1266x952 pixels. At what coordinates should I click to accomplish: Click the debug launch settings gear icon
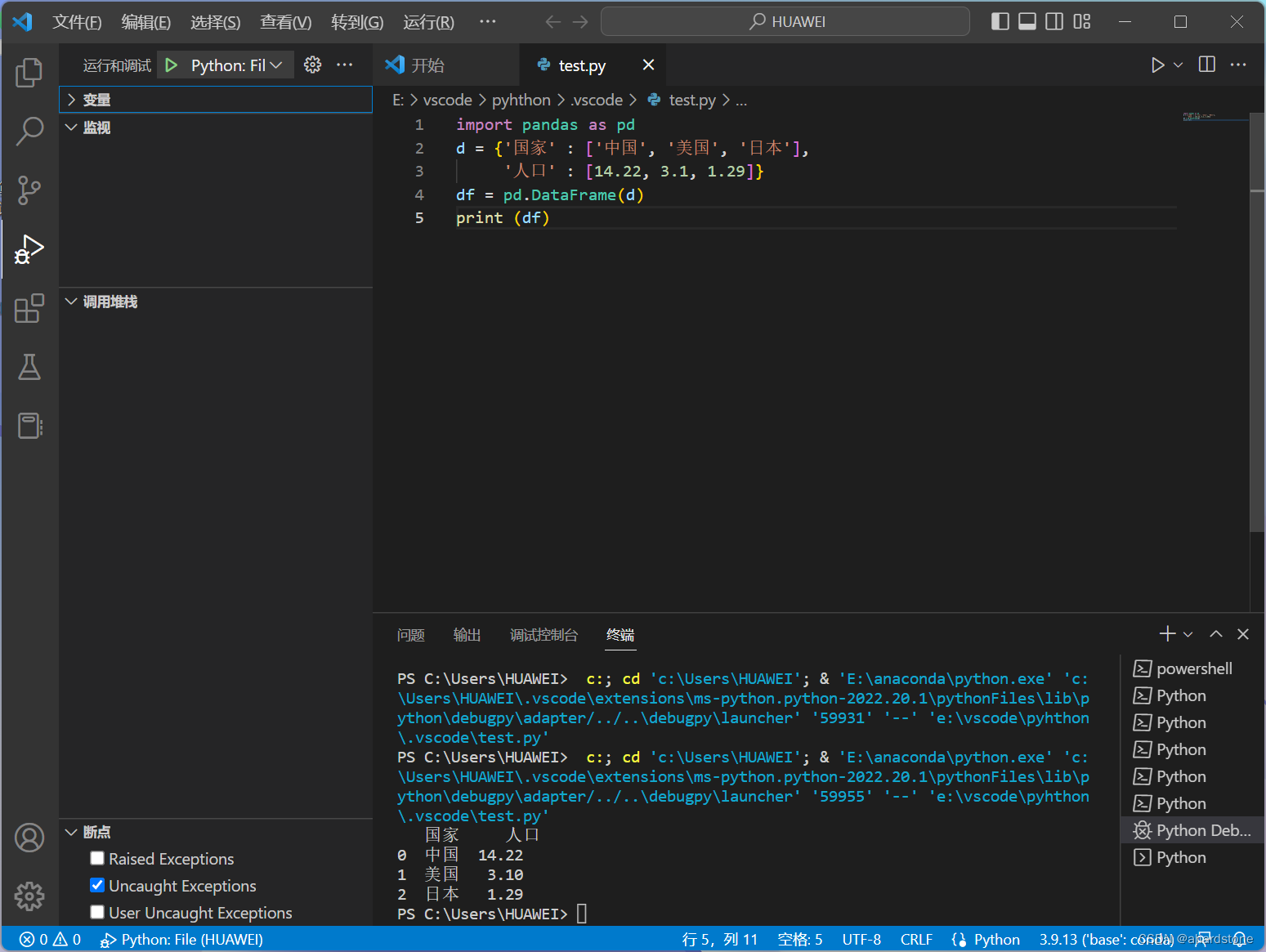pyautogui.click(x=312, y=65)
